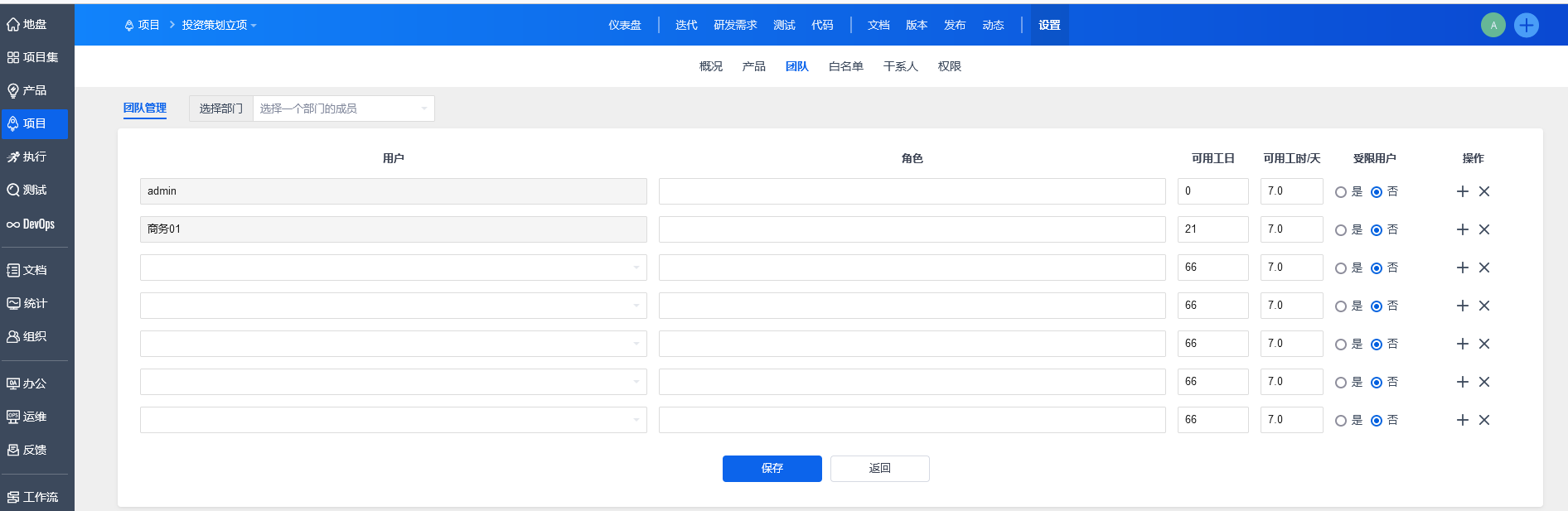Click the 返回 back button
The image size is (1568, 511).
tap(879, 468)
